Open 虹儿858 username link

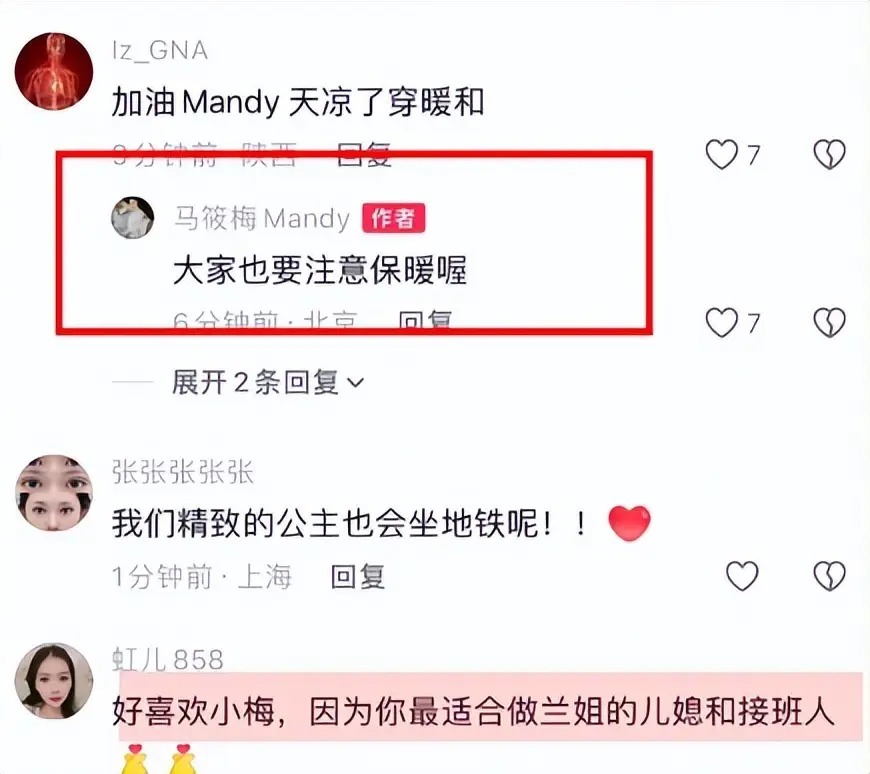(x=168, y=659)
